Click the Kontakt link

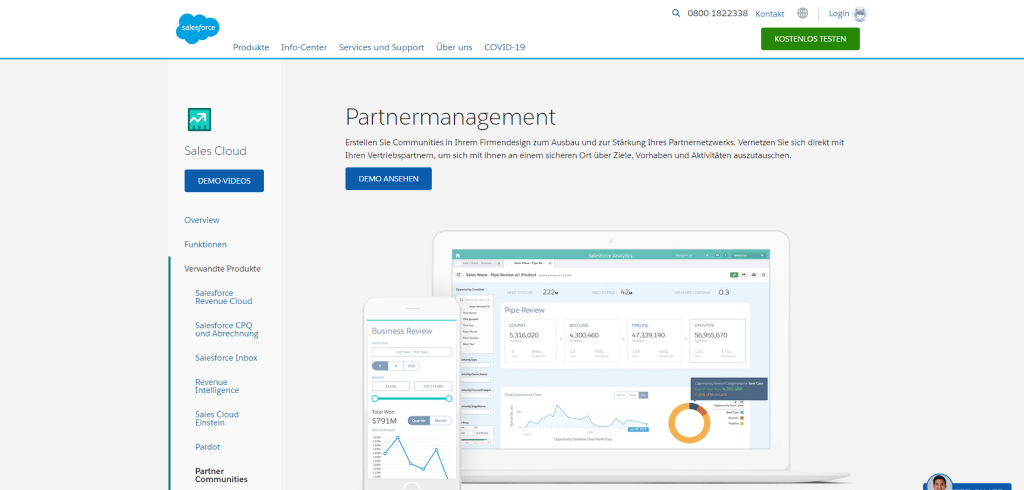pyautogui.click(x=769, y=14)
